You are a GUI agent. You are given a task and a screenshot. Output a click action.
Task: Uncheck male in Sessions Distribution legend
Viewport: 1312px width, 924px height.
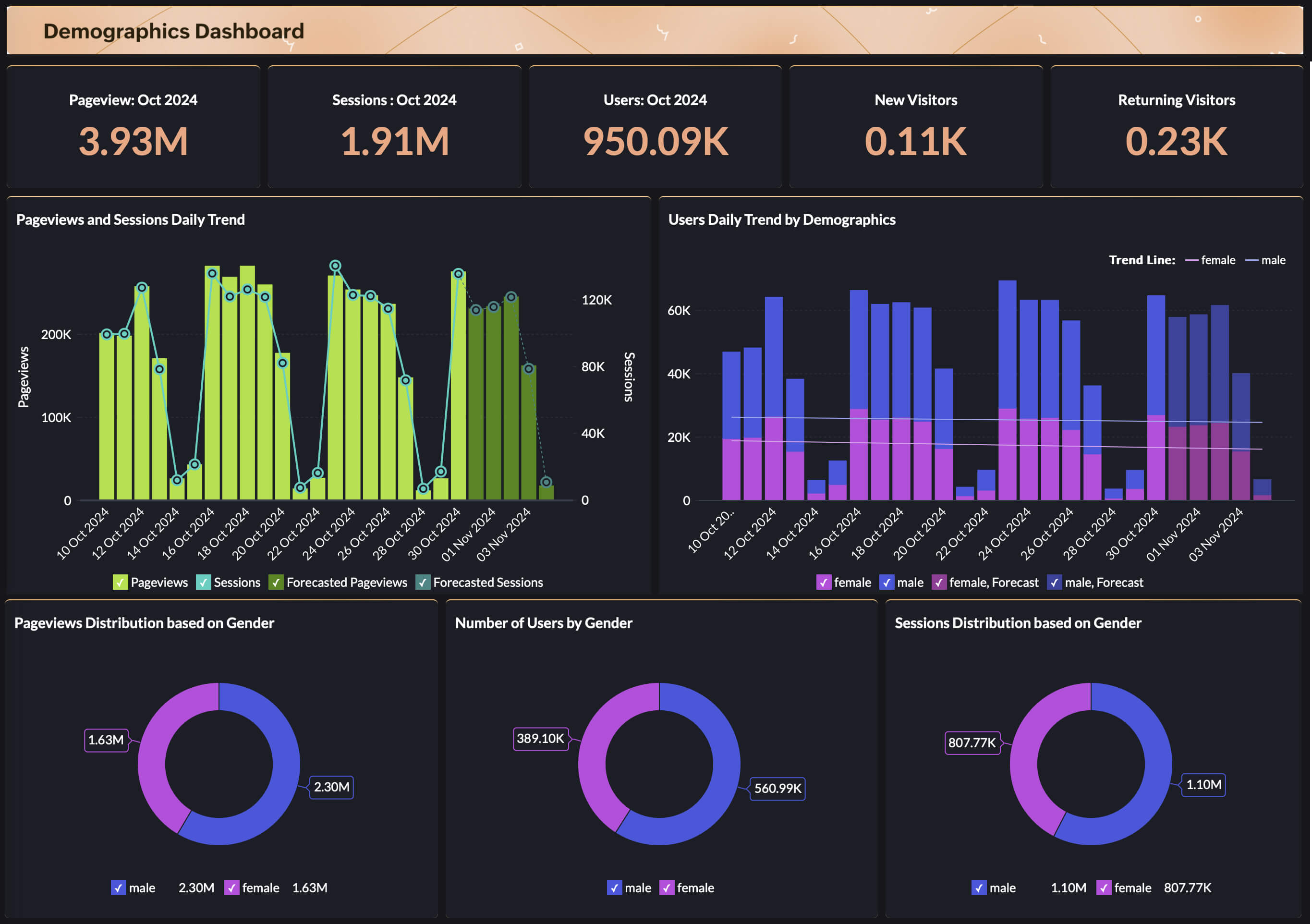point(979,888)
